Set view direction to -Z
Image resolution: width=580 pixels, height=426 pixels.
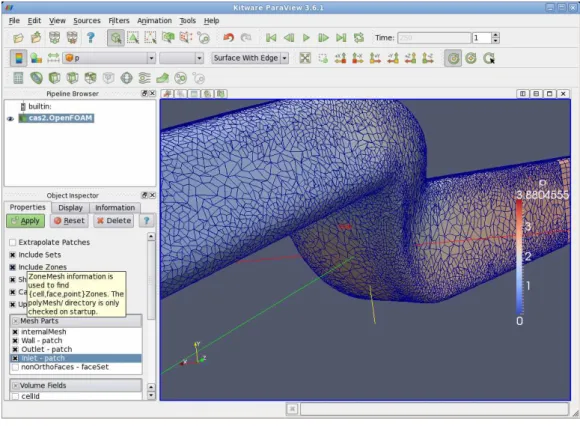(x=428, y=58)
